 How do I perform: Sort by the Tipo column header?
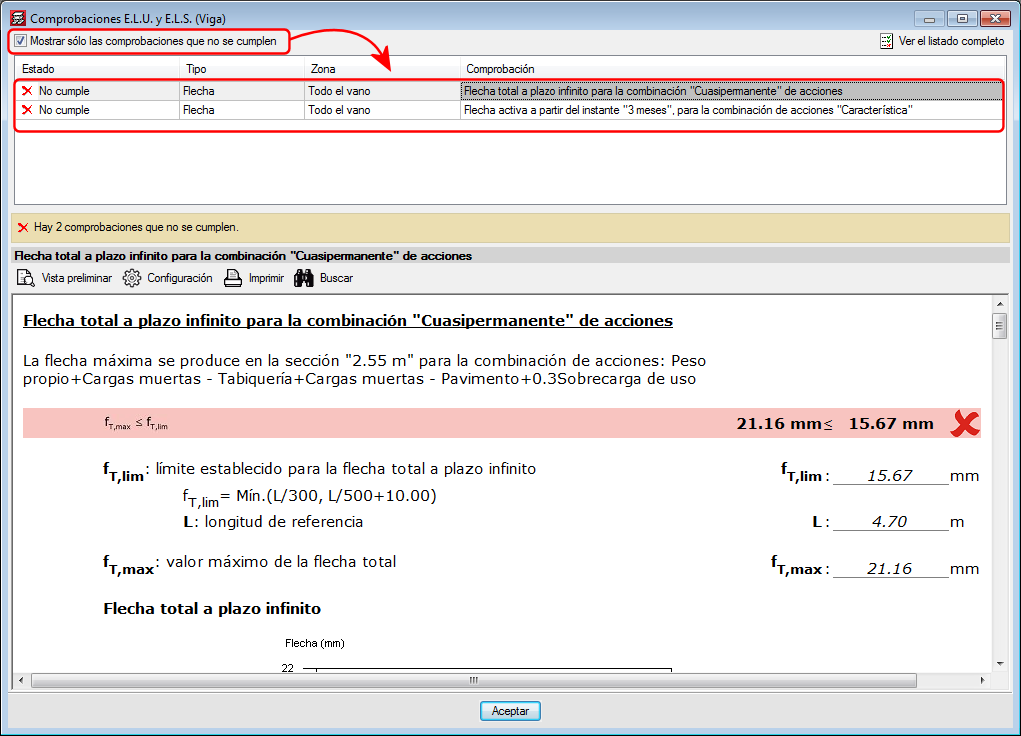(x=242, y=69)
